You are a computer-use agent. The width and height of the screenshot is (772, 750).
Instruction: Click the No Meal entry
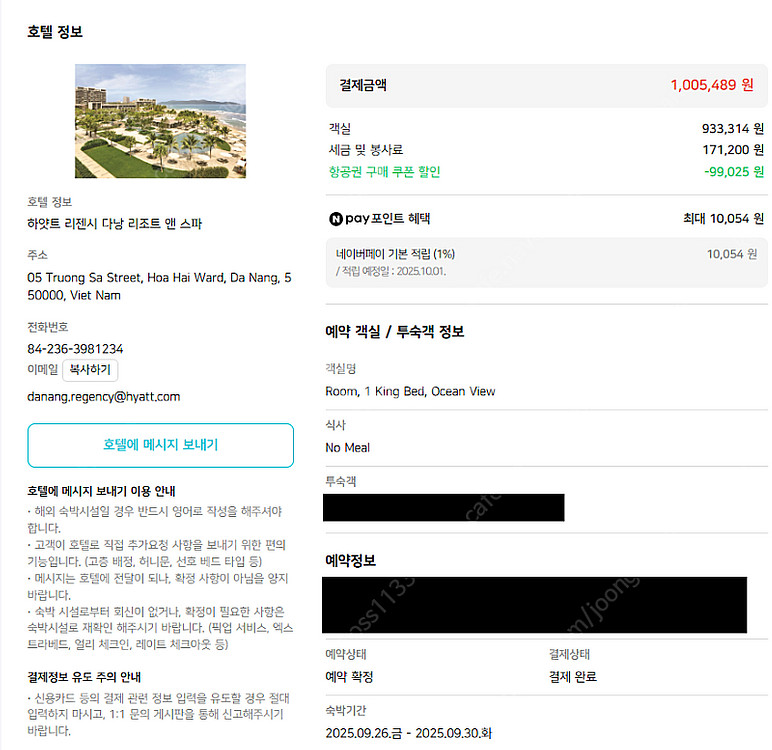(347, 447)
